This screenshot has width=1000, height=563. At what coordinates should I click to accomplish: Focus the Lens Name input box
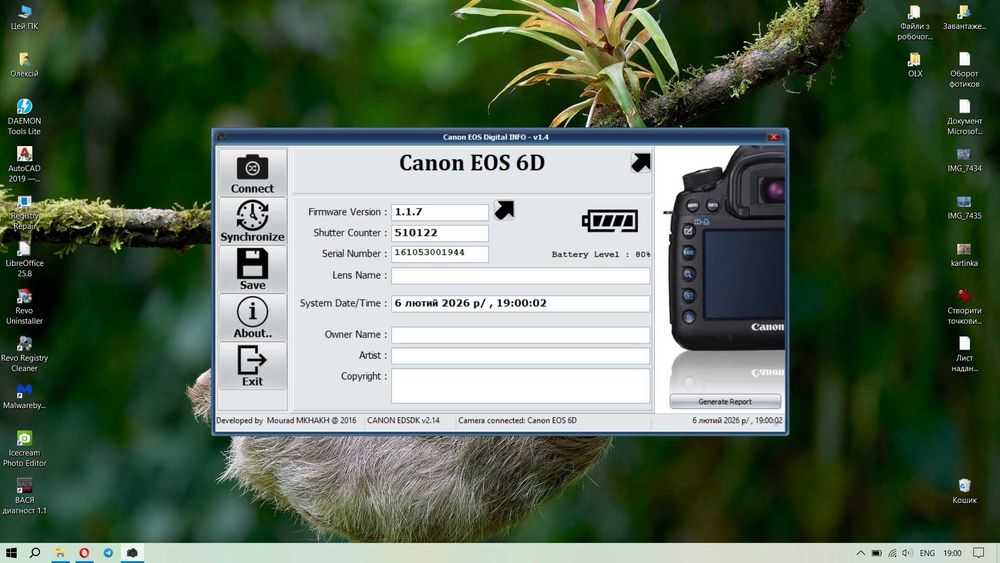coord(520,275)
